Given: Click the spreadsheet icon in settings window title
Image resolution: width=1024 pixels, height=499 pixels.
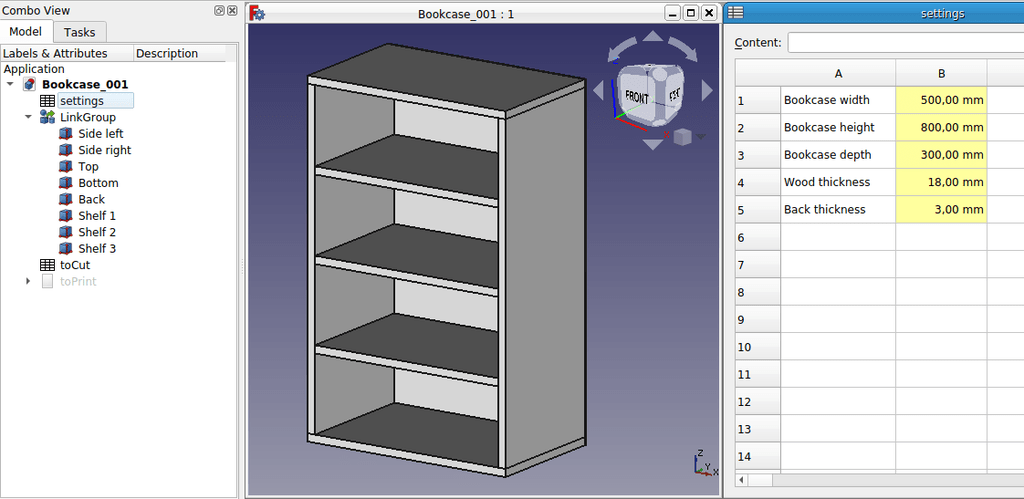Looking at the screenshot, I should pos(735,12).
